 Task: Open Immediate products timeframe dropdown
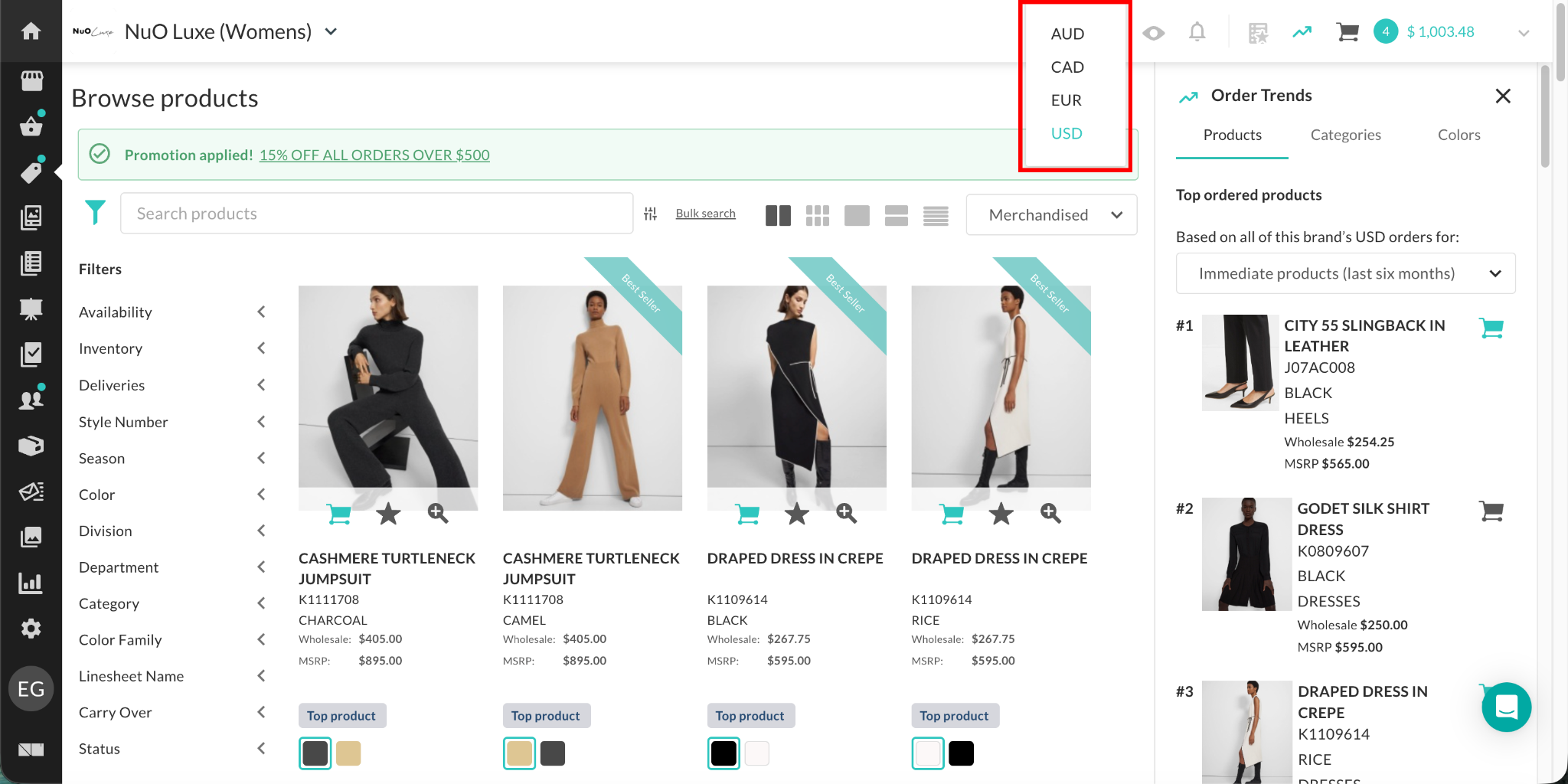click(1345, 273)
